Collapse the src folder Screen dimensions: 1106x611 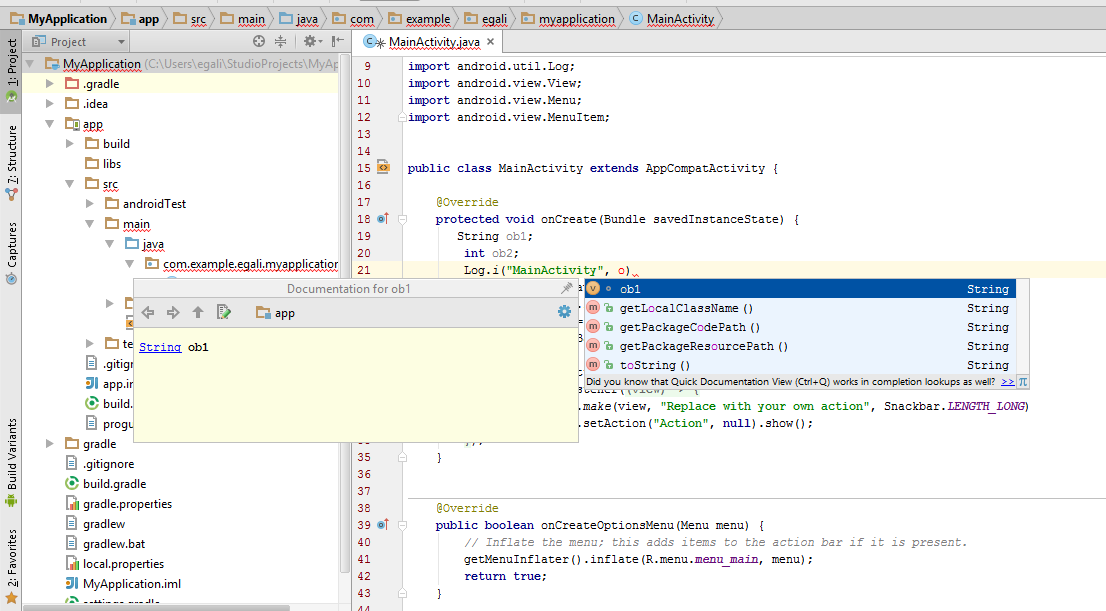click(70, 183)
